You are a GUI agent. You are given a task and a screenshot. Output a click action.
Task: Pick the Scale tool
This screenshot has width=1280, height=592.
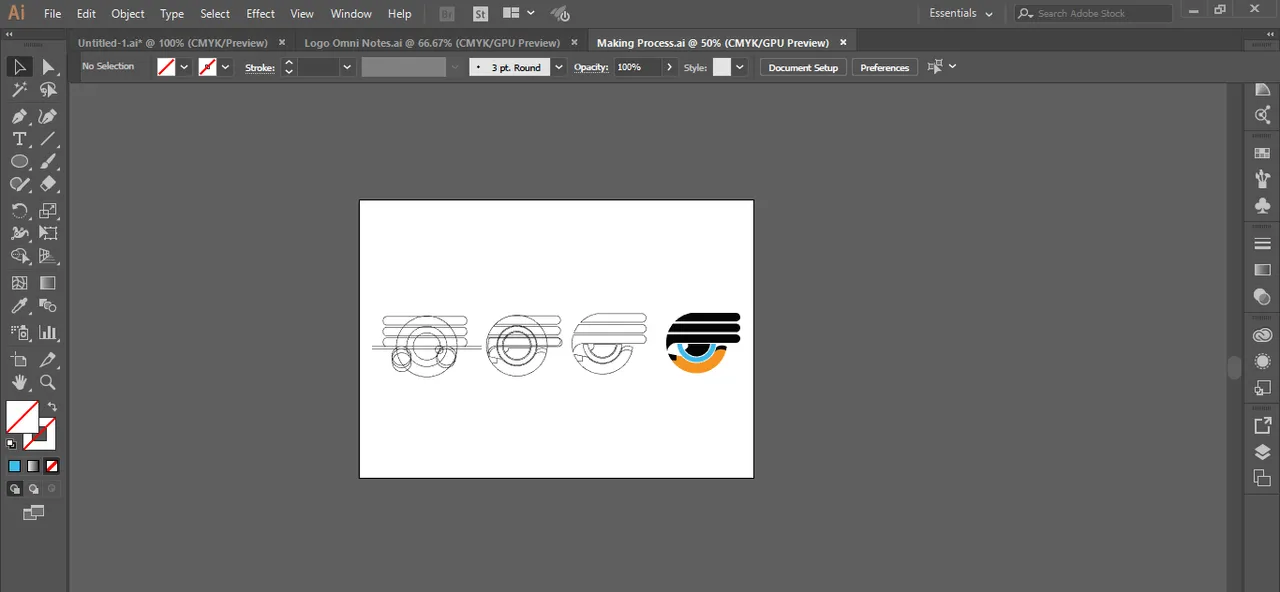[x=47, y=211]
